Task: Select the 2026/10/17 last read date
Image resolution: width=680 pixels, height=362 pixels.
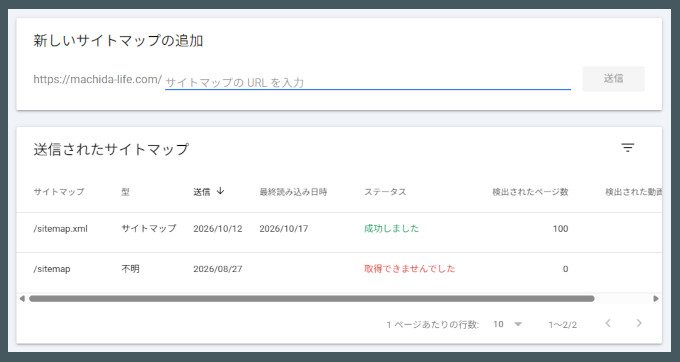Action: [x=284, y=228]
